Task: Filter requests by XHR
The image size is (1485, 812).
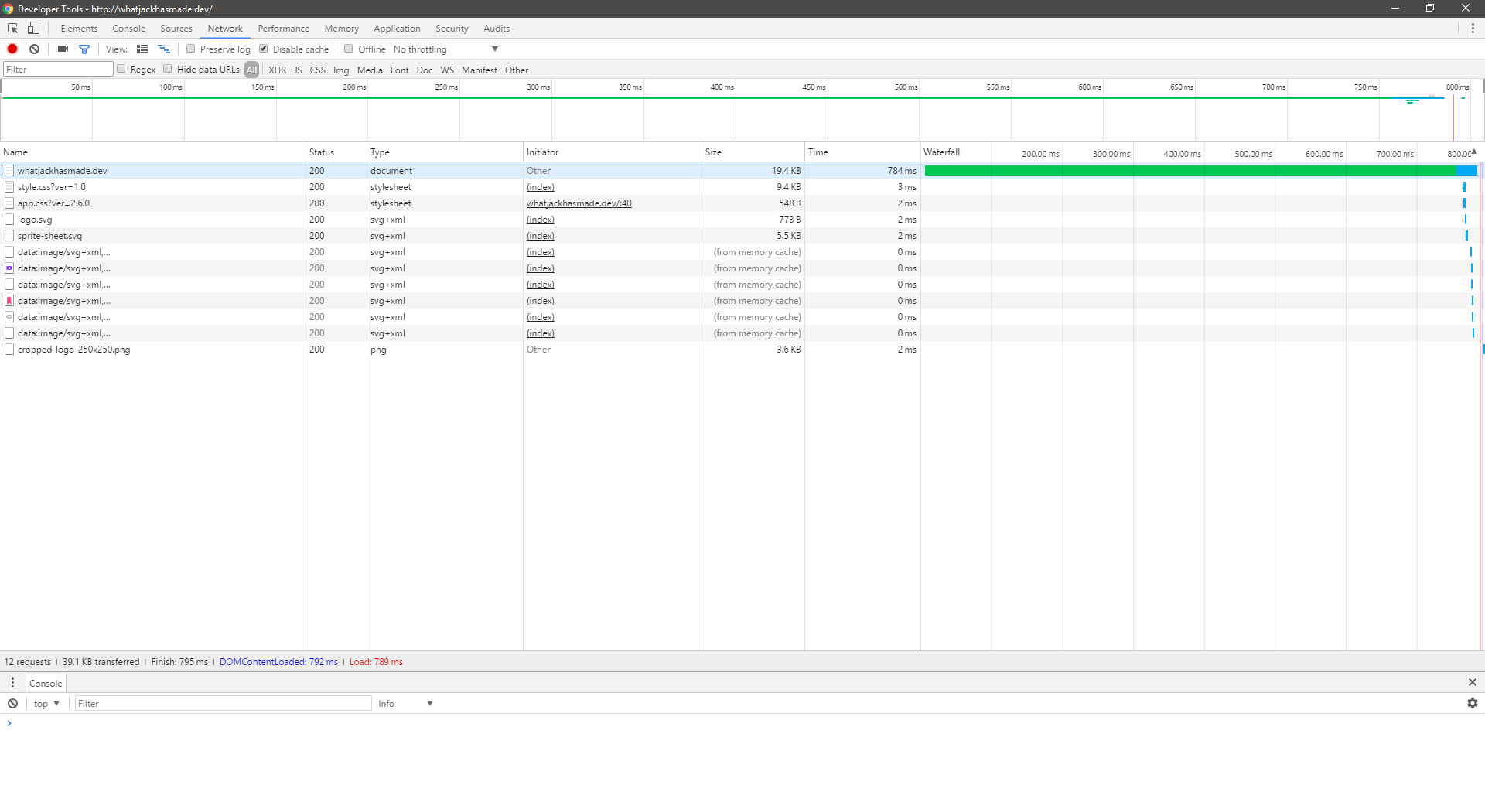Action: click(x=277, y=70)
